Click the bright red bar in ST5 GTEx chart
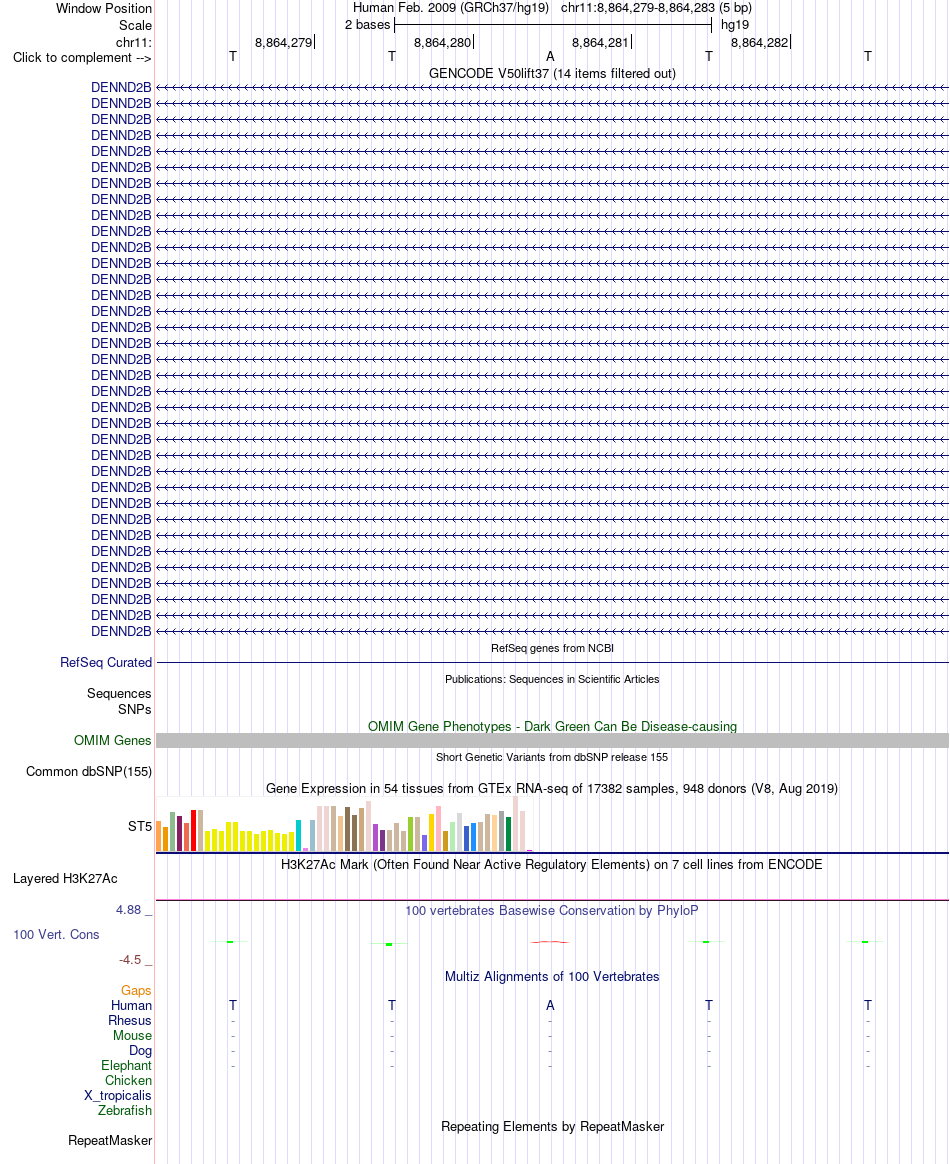 194,830
